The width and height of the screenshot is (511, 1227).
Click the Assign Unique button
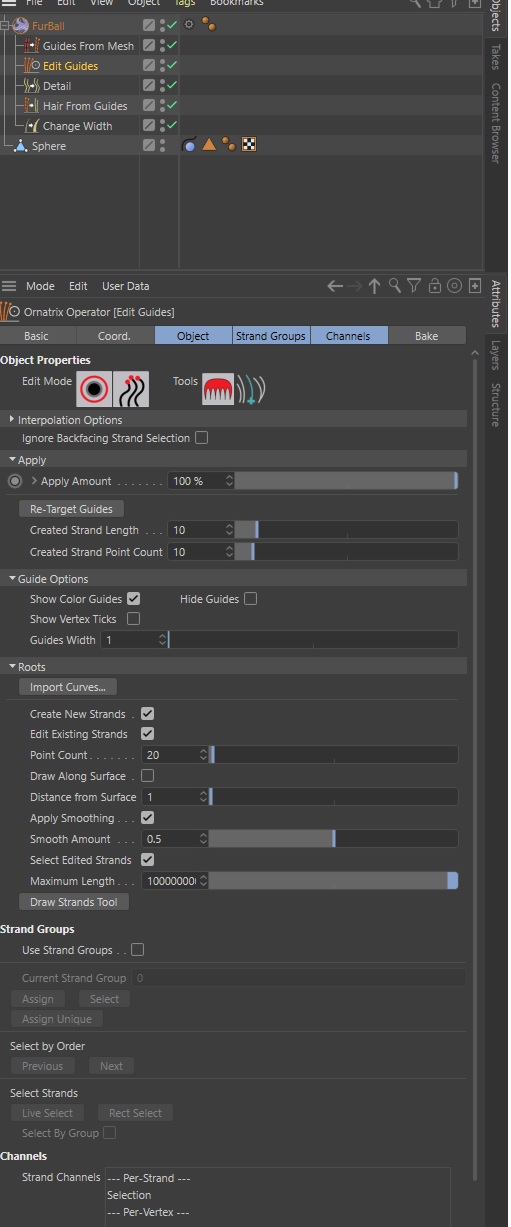point(56,1019)
